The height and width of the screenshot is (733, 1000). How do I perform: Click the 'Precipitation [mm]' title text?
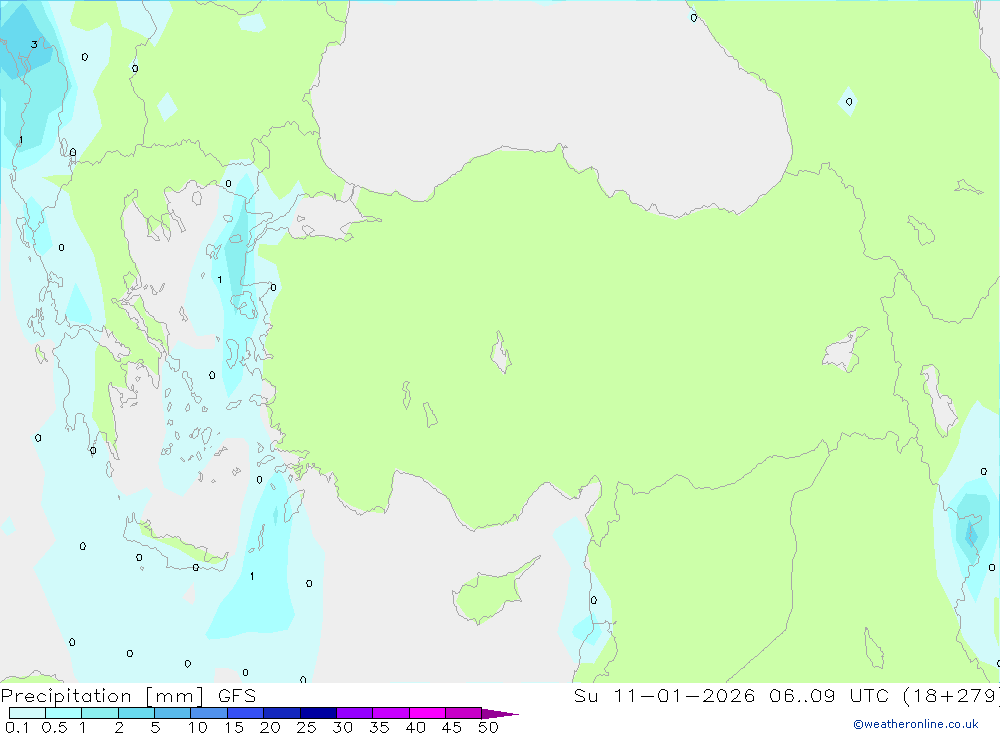[103, 696]
